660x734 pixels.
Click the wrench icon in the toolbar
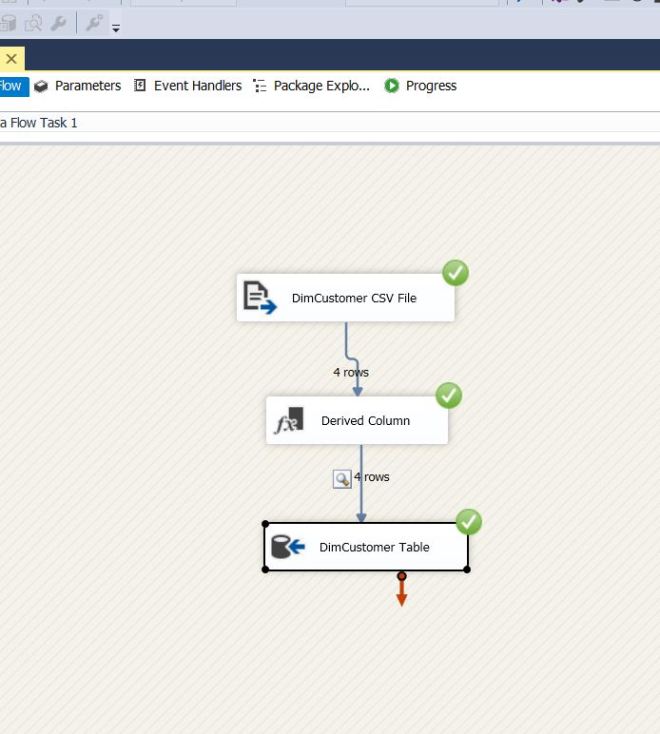click(x=59, y=24)
